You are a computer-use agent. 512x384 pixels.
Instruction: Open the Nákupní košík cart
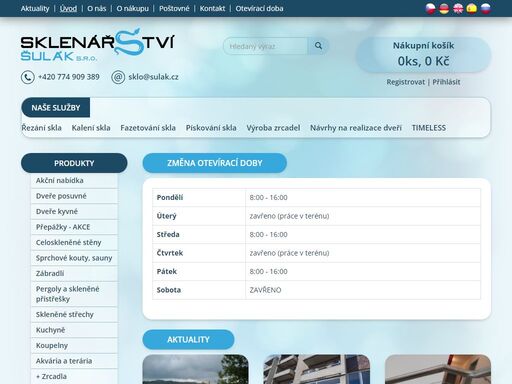pyautogui.click(x=423, y=55)
